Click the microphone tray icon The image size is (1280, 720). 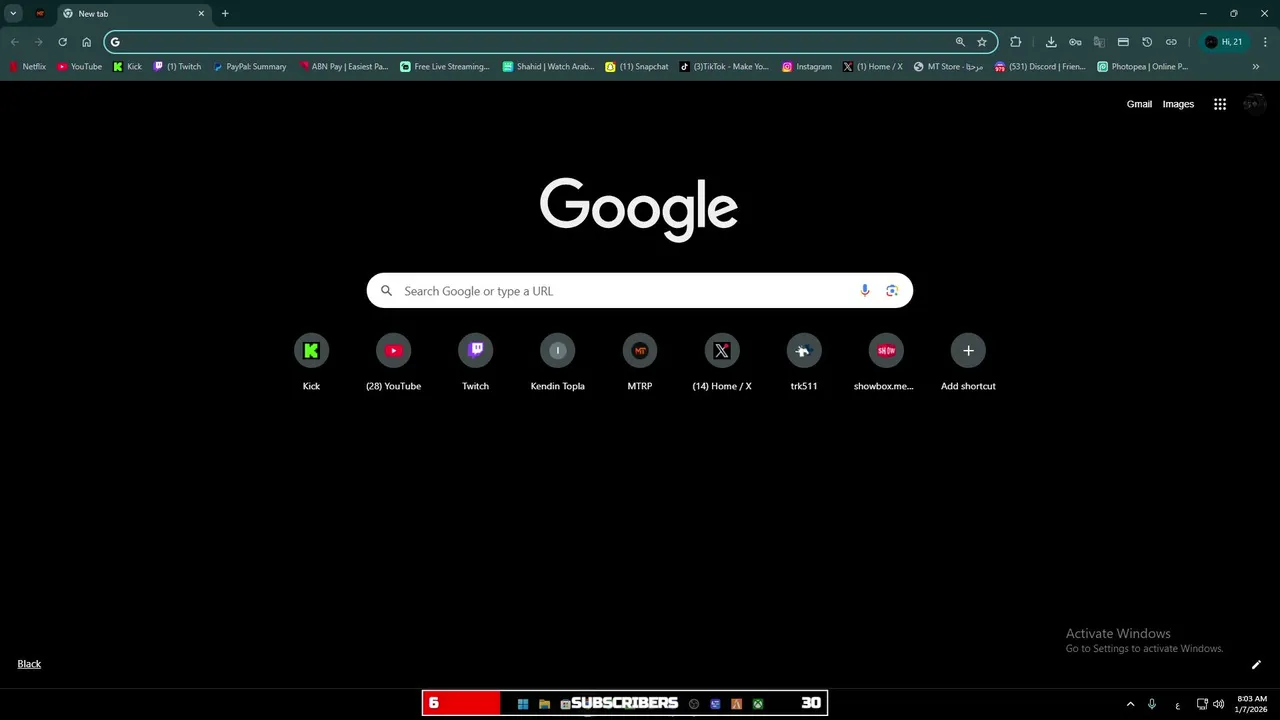[x=1152, y=704]
